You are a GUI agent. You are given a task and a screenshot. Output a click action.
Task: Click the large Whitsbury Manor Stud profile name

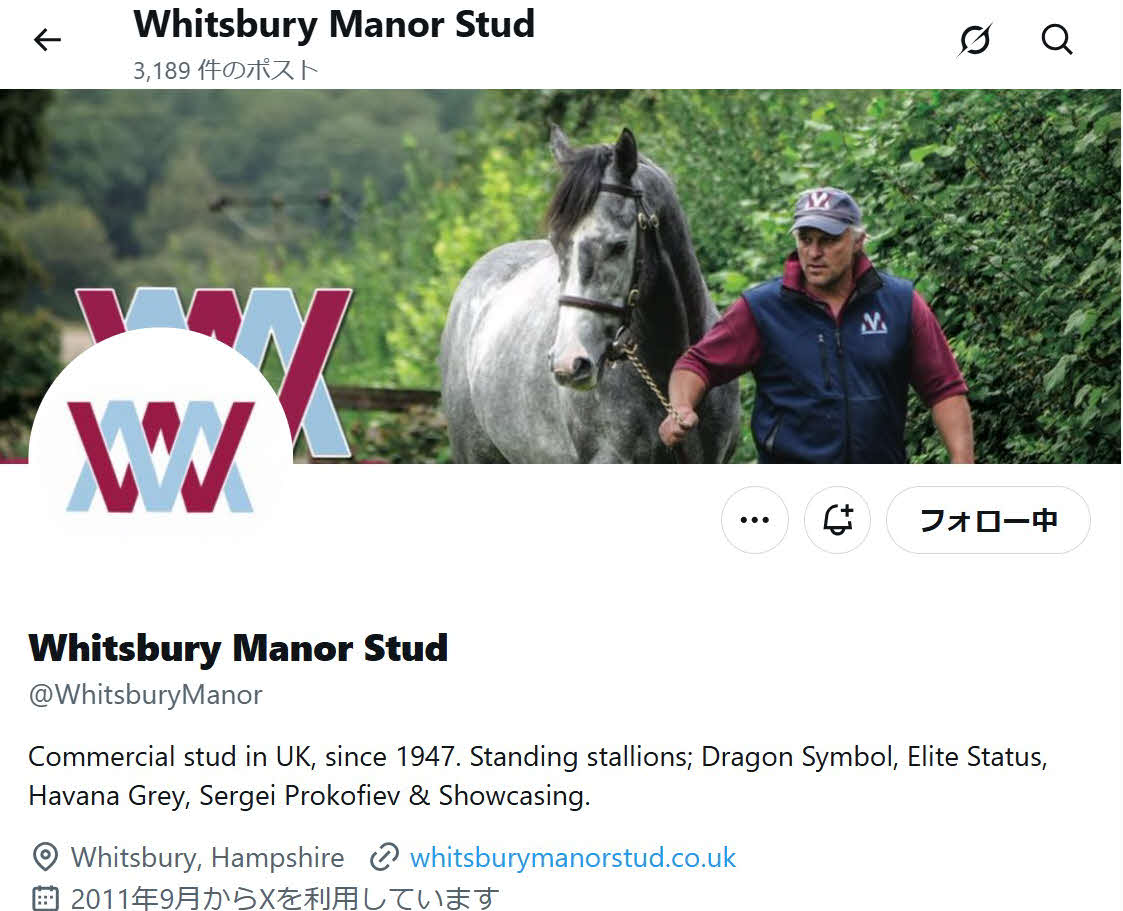[x=238, y=647]
